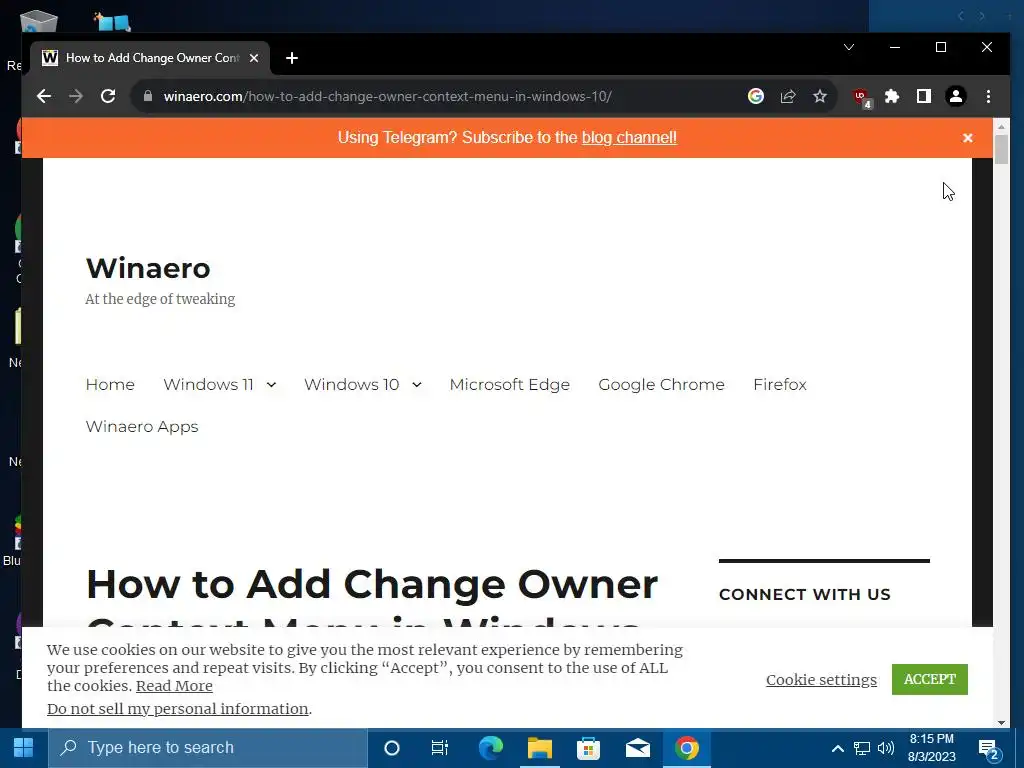The image size is (1024, 768).
Task: Open the uBlock Origin extension icon
Action: [862, 97]
